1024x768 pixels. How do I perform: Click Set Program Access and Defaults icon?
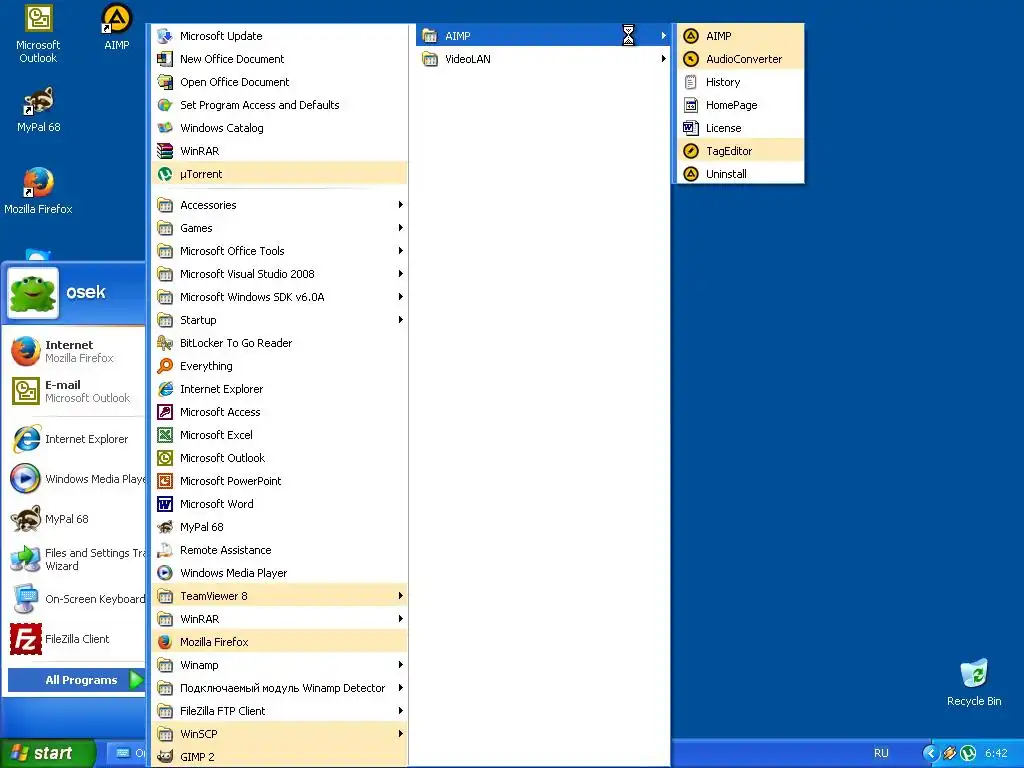[x=165, y=104]
